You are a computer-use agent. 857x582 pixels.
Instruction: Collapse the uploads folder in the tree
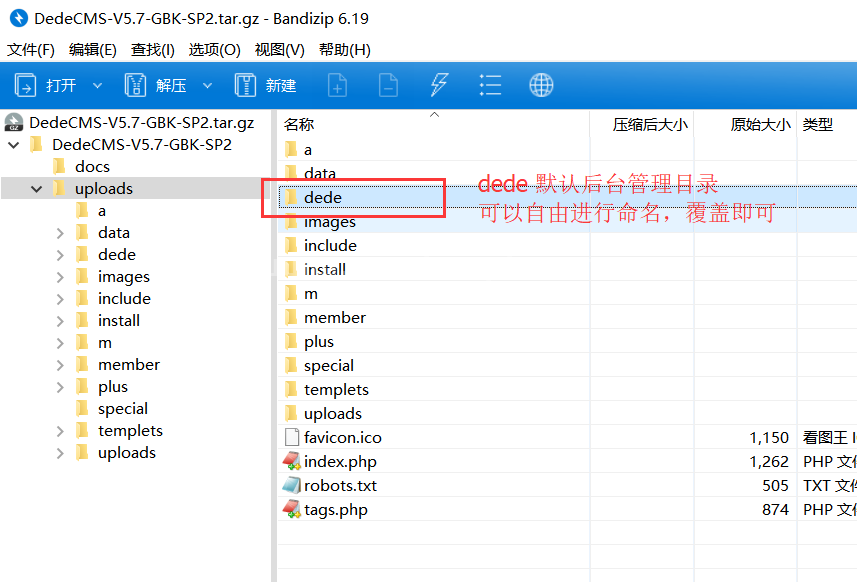click(37, 189)
